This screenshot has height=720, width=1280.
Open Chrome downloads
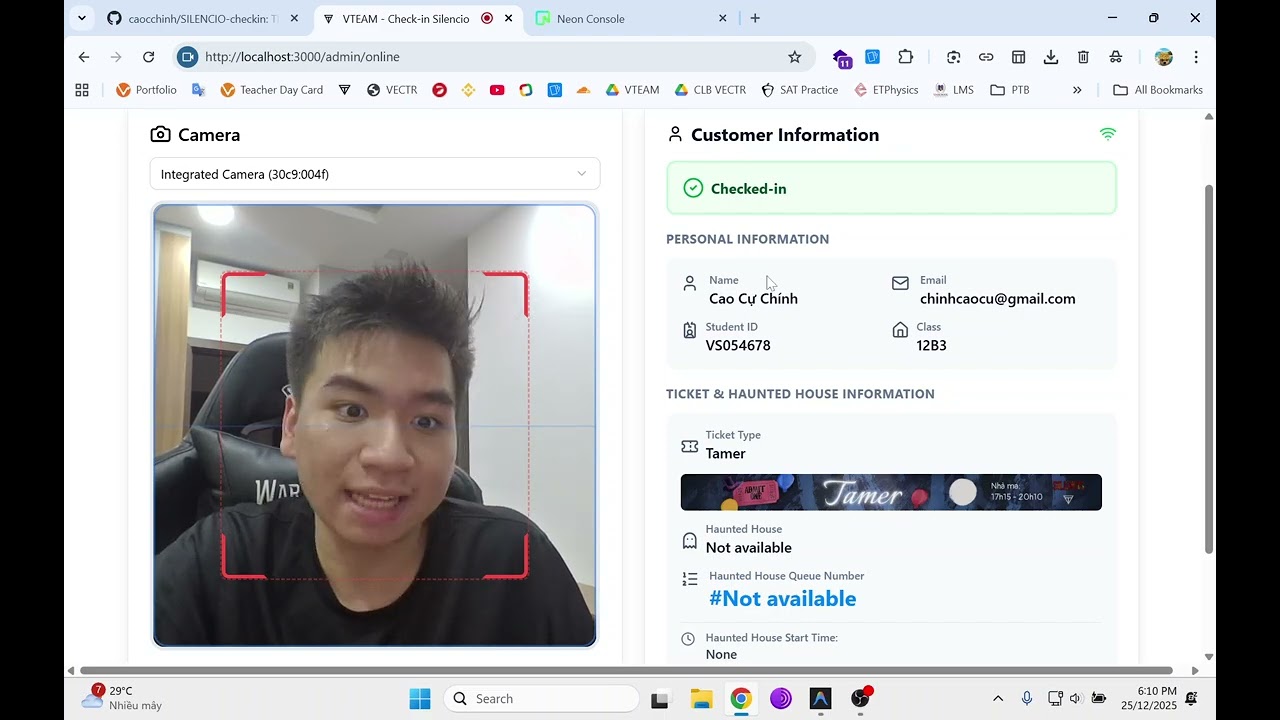click(1051, 57)
